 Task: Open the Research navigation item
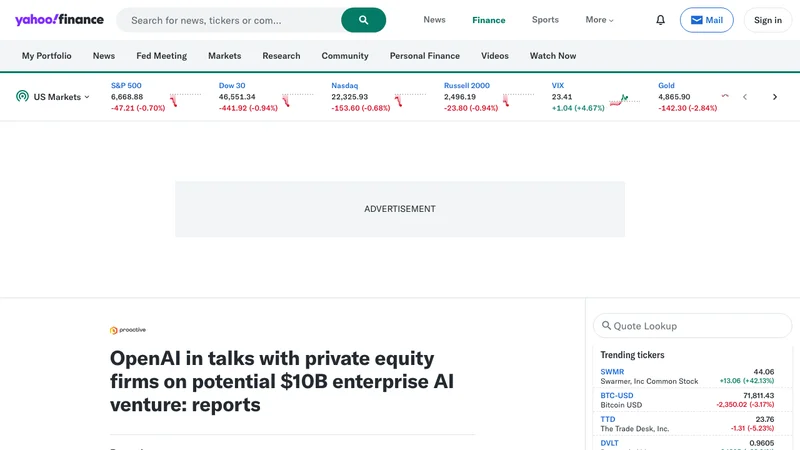point(281,56)
